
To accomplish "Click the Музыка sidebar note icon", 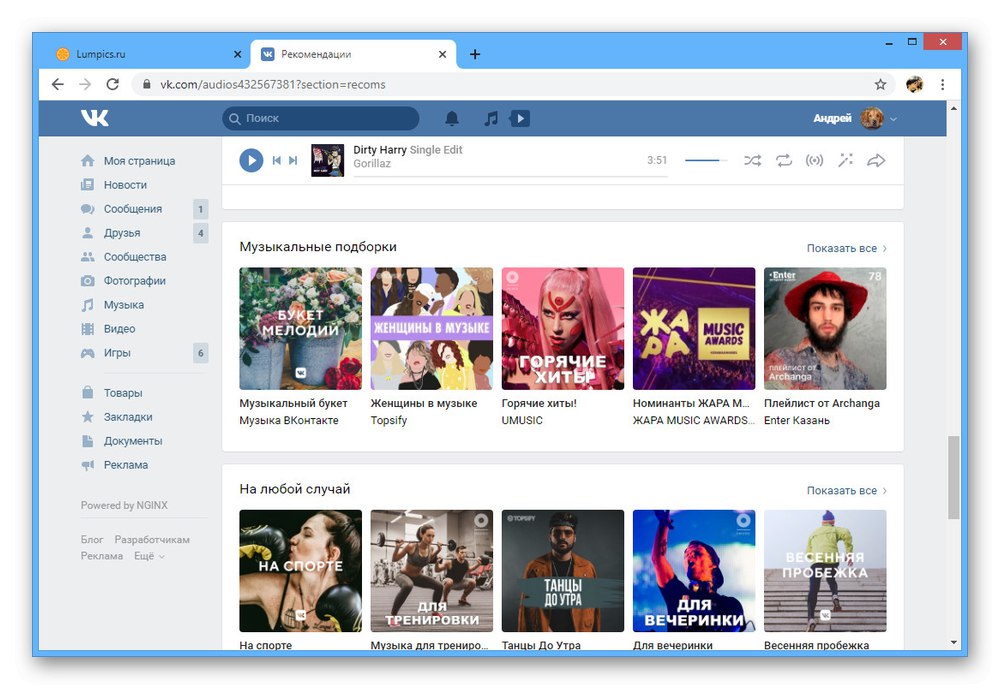I will 87,305.
